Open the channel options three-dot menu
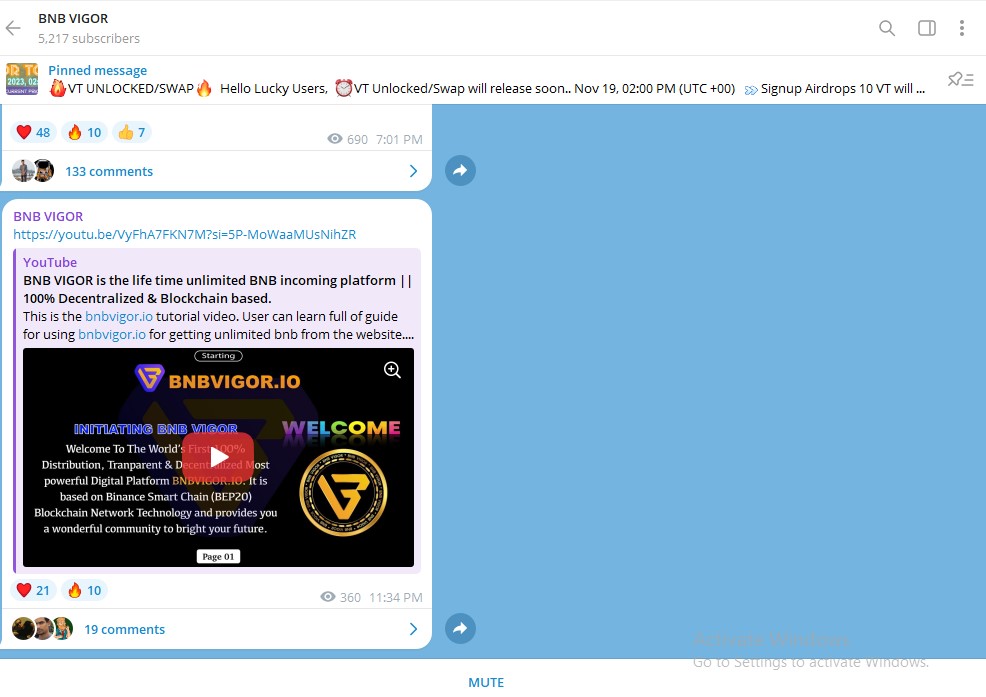This screenshot has width=986, height=697. tap(962, 28)
